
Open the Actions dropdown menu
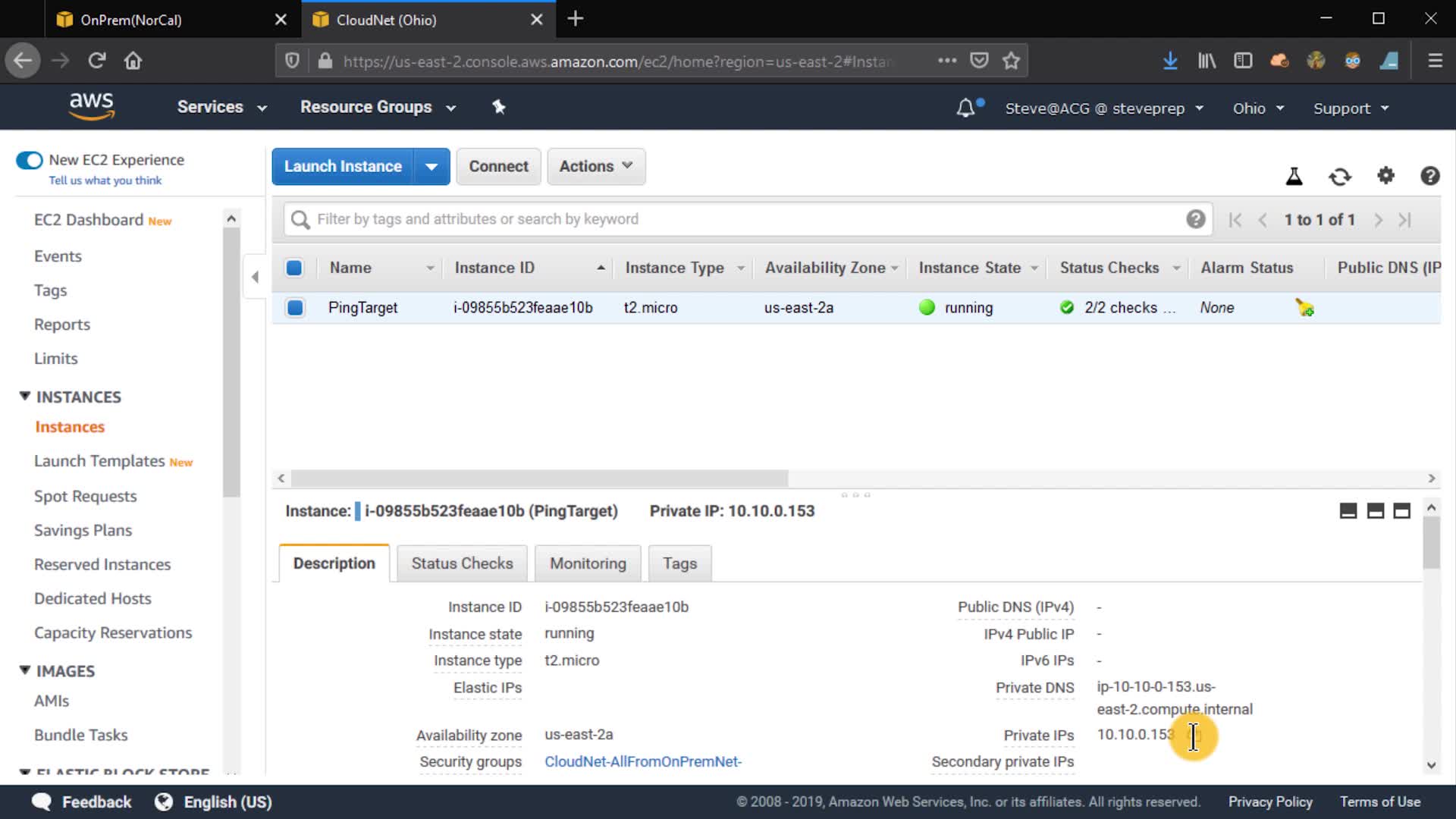(x=596, y=166)
